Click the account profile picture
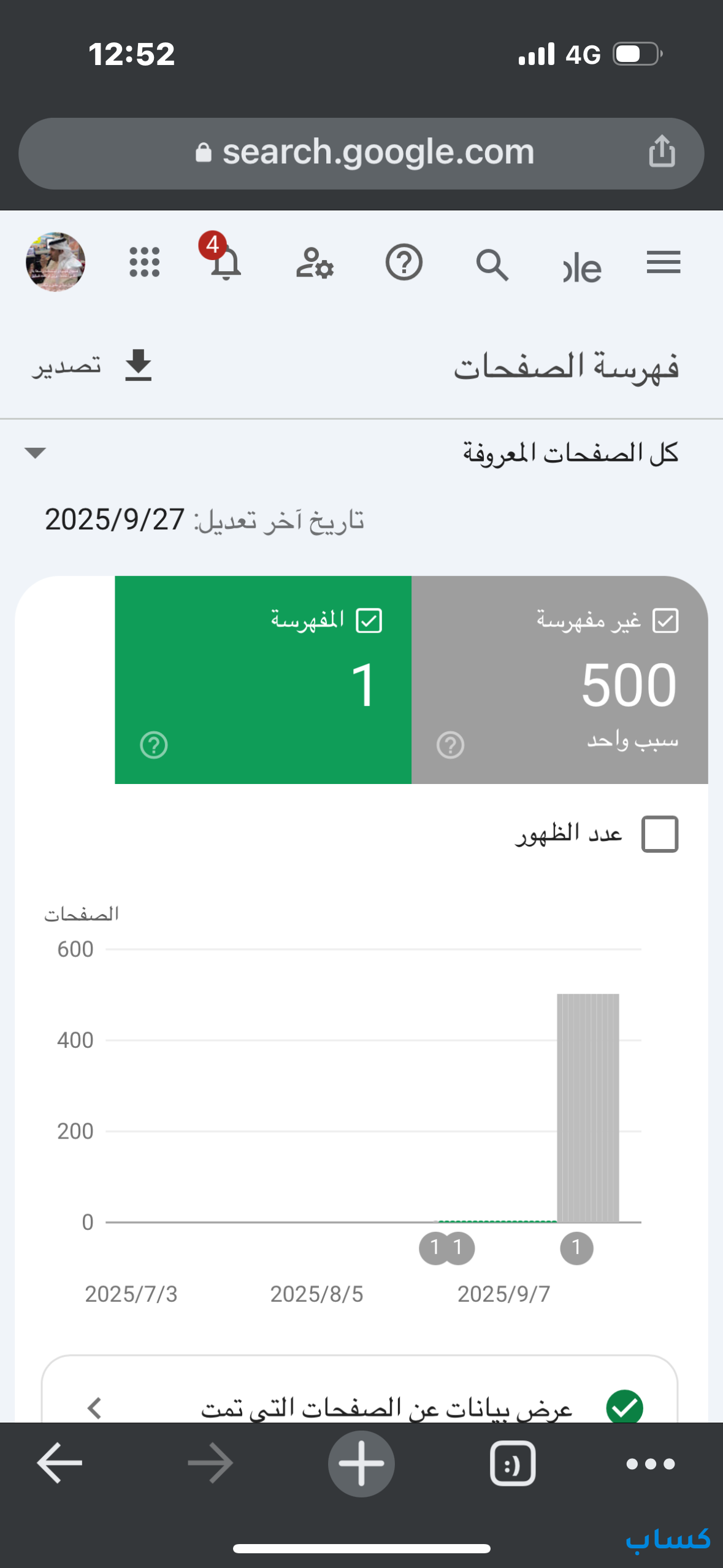 pos(55,262)
